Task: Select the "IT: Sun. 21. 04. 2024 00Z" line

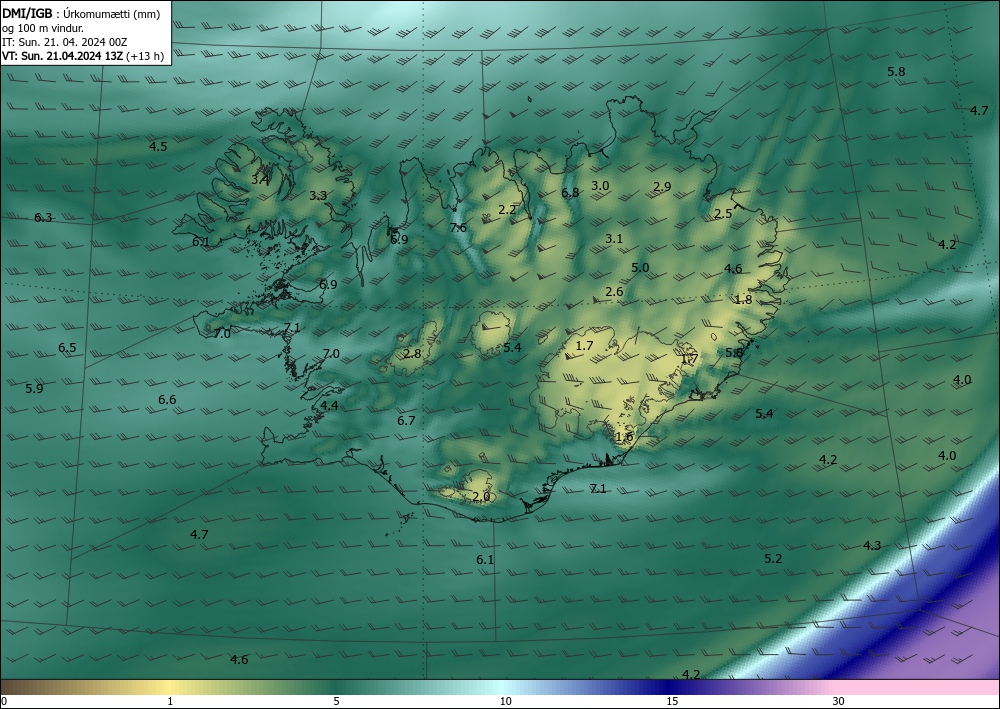Action: [64, 42]
